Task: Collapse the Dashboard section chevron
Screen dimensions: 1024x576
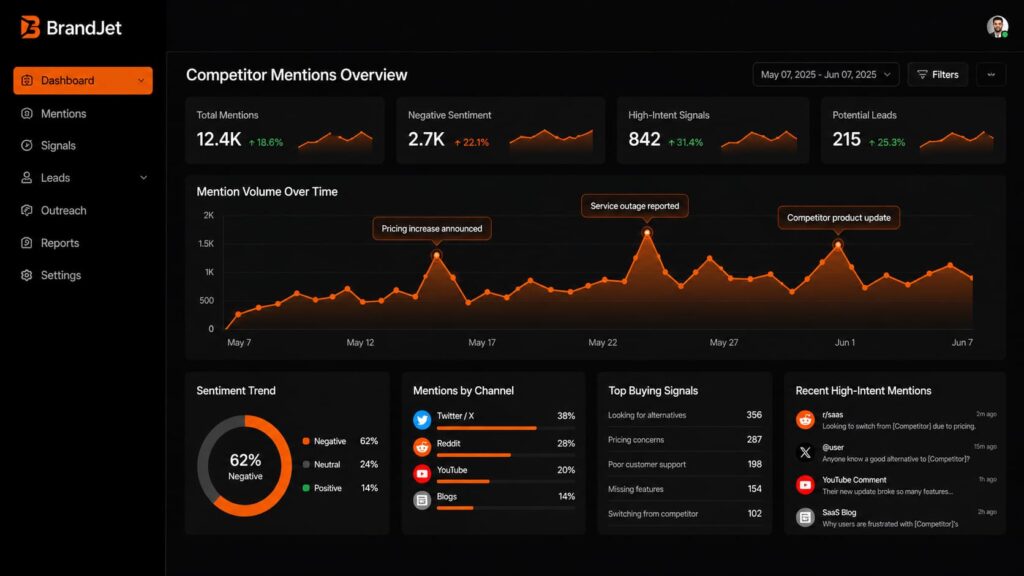Action: click(x=141, y=81)
